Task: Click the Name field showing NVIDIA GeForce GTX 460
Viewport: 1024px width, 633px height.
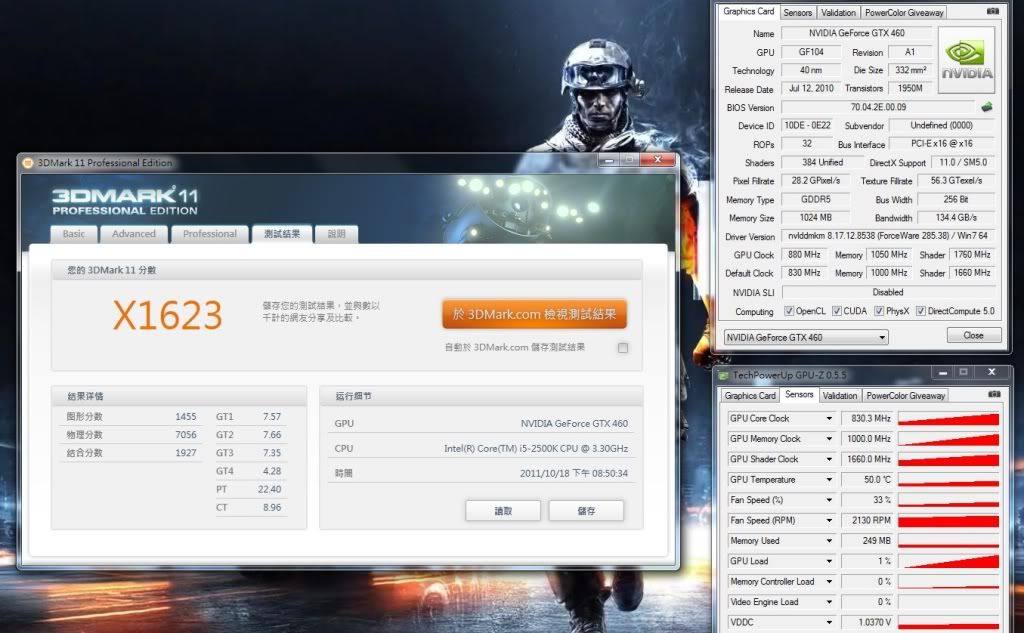Action: click(856, 33)
